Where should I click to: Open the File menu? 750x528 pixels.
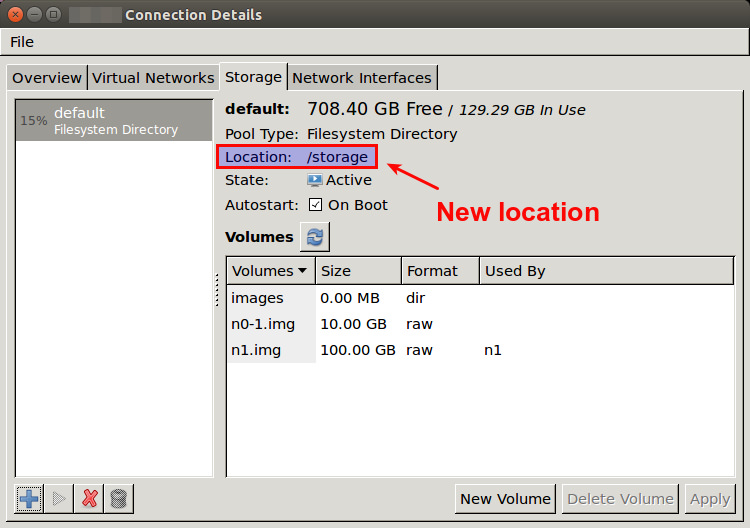(x=22, y=42)
